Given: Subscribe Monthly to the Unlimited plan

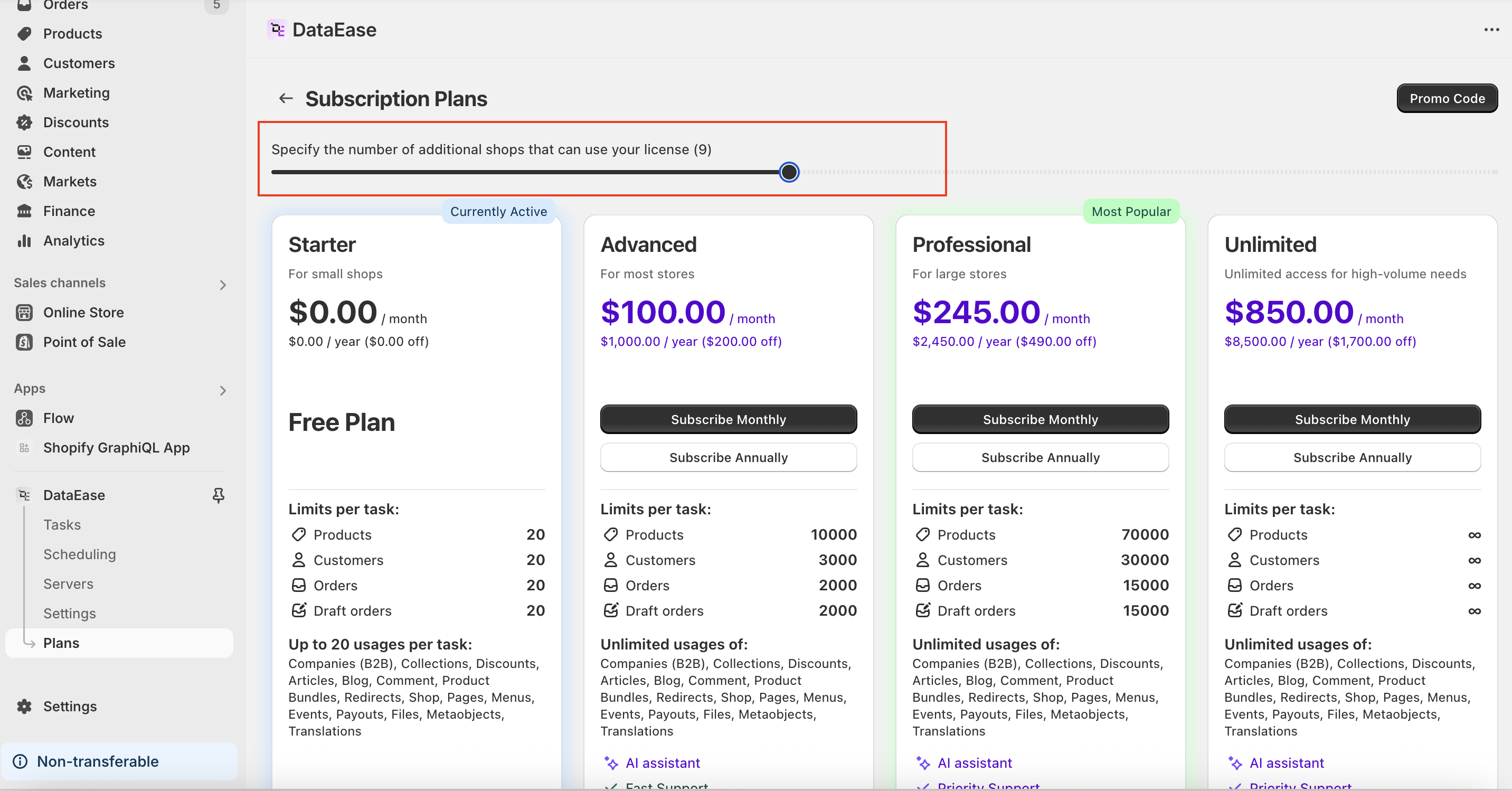Looking at the screenshot, I should (x=1353, y=419).
